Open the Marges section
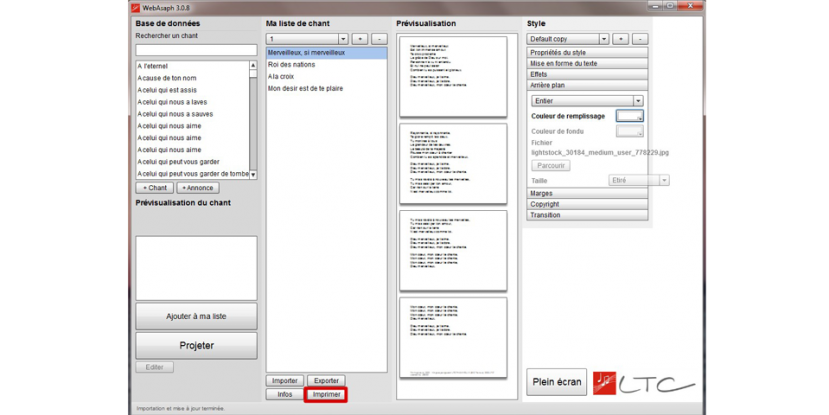This screenshot has height=415, width=829. (588, 193)
